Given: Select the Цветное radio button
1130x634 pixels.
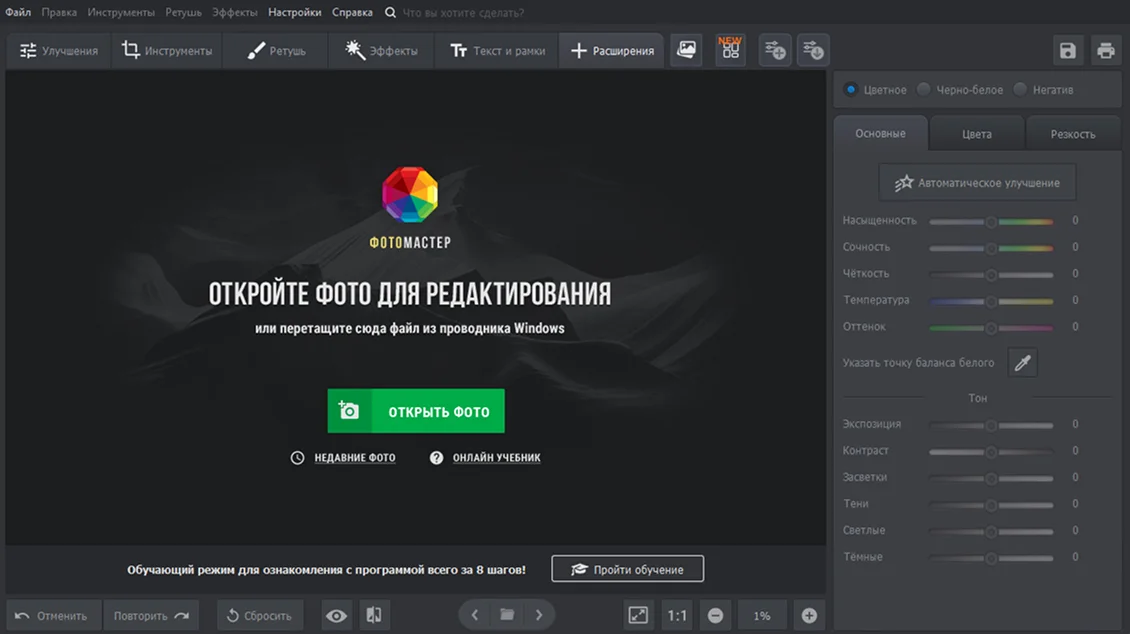Looking at the screenshot, I should tap(851, 89).
